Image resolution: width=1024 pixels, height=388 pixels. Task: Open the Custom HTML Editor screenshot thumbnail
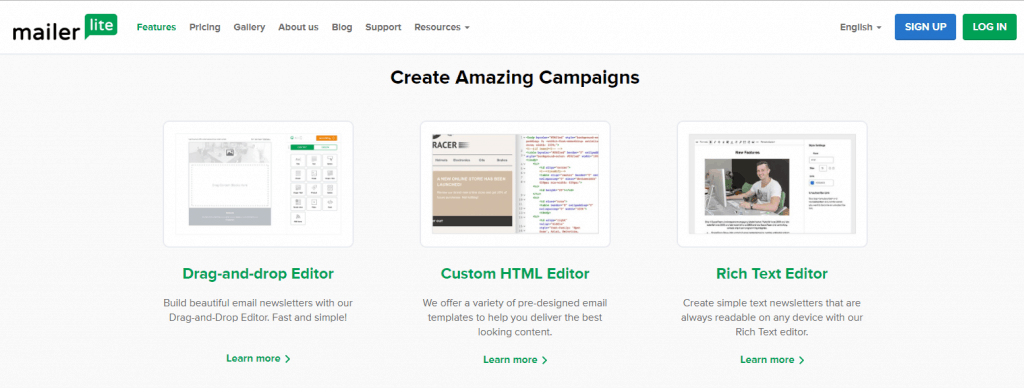coord(515,184)
